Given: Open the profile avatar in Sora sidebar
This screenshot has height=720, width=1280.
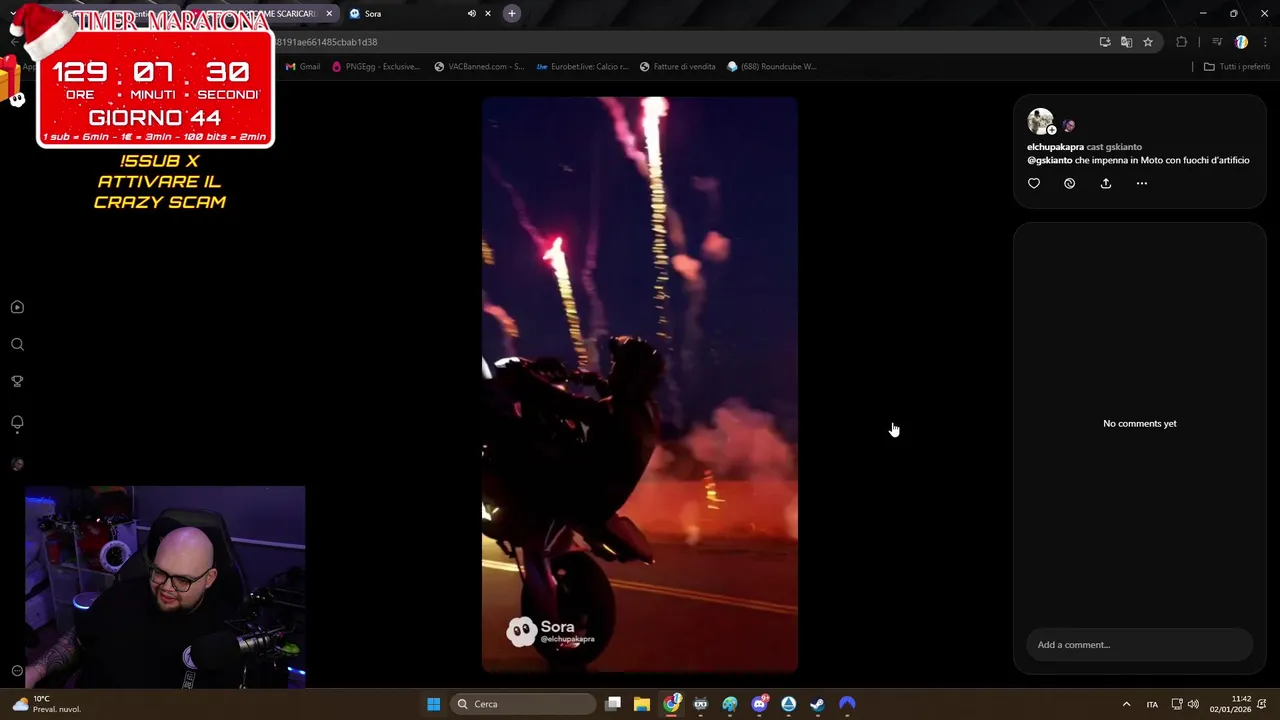Looking at the screenshot, I should (x=17, y=464).
